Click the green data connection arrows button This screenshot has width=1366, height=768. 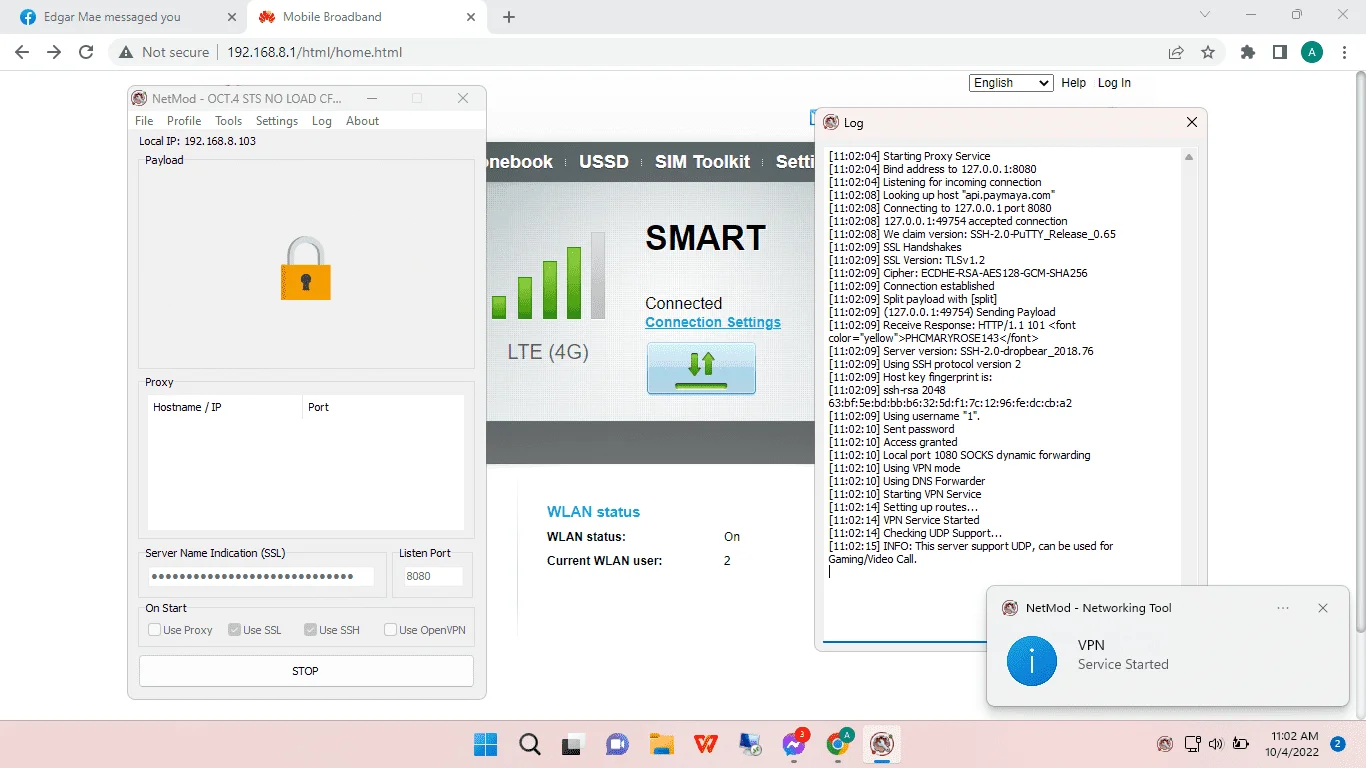coord(701,368)
